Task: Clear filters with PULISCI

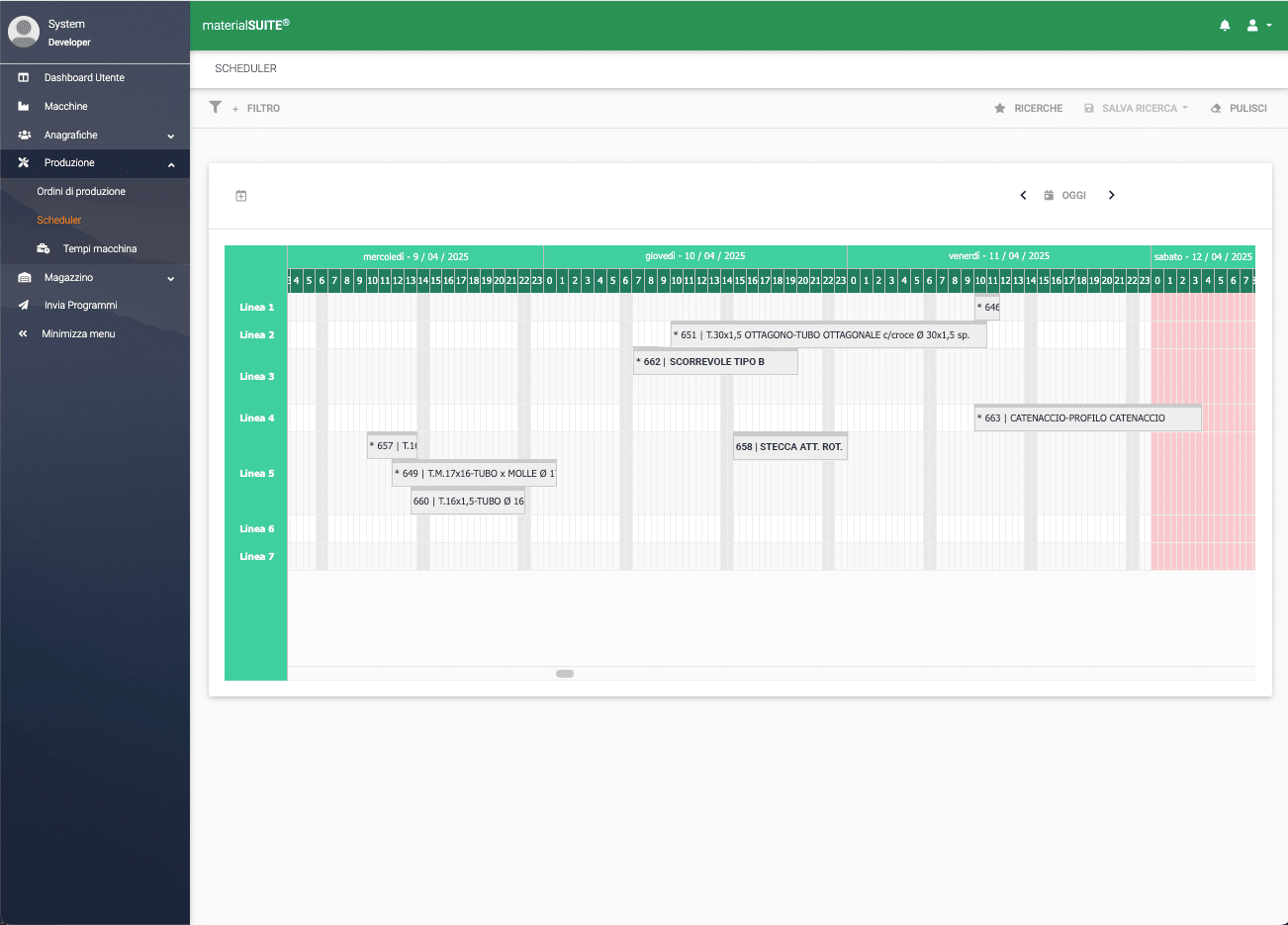Action: pos(1239,108)
